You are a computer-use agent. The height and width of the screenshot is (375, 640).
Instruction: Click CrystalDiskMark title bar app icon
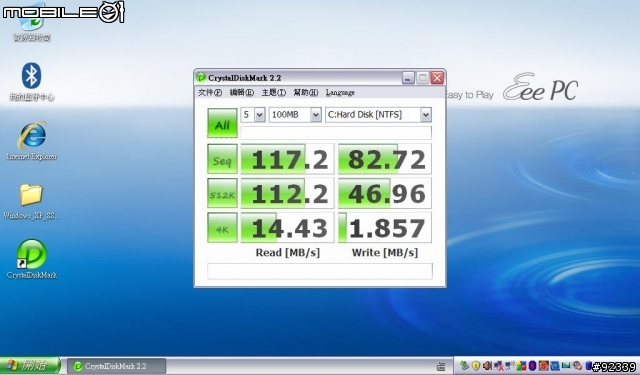click(x=201, y=77)
